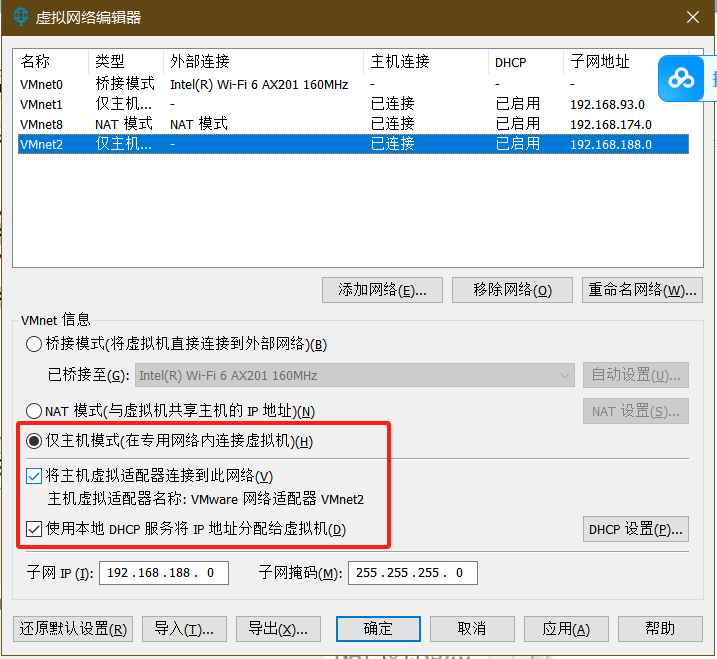Click the 子网地址 column header
The image size is (717, 659).
626,61
